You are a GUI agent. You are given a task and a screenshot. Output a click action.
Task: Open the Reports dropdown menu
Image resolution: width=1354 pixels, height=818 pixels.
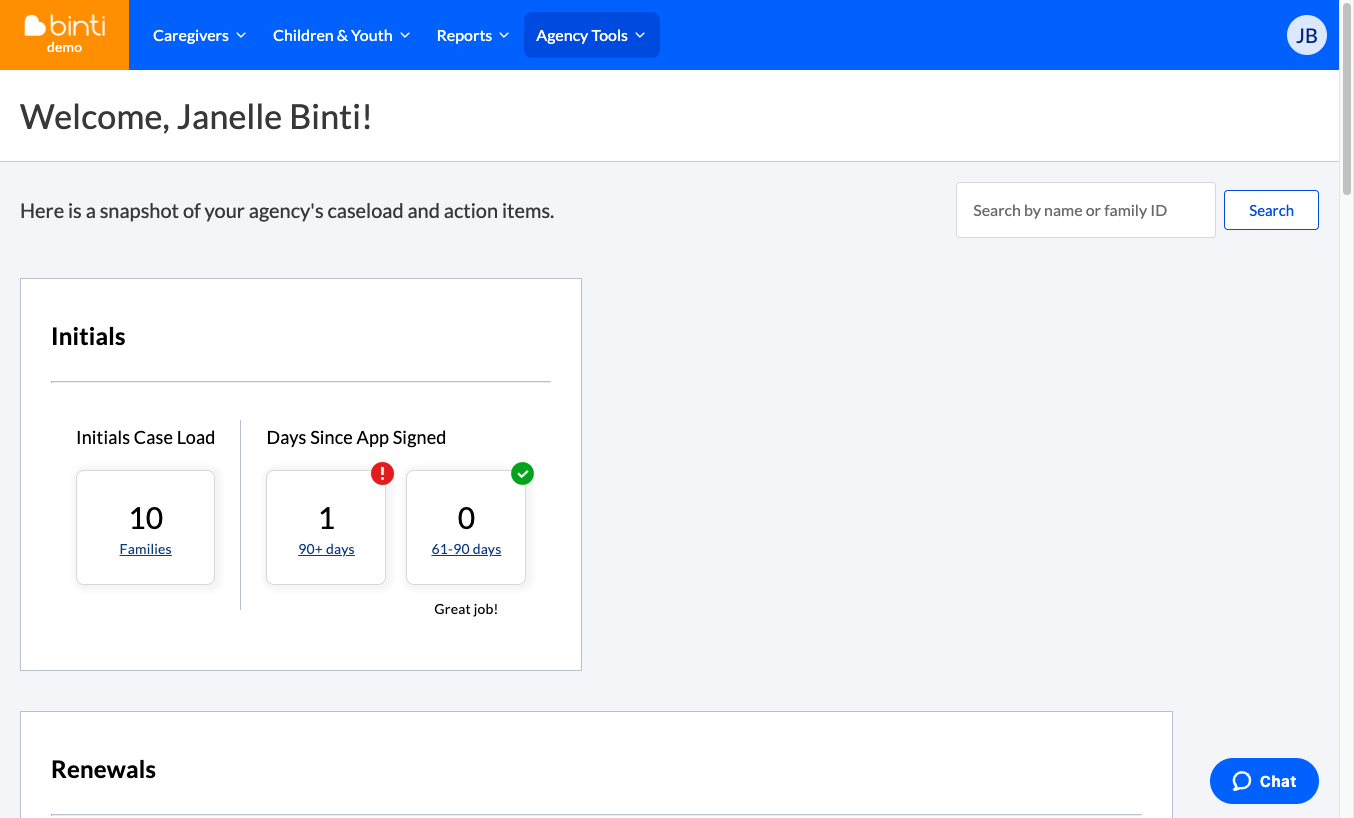pyautogui.click(x=473, y=36)
